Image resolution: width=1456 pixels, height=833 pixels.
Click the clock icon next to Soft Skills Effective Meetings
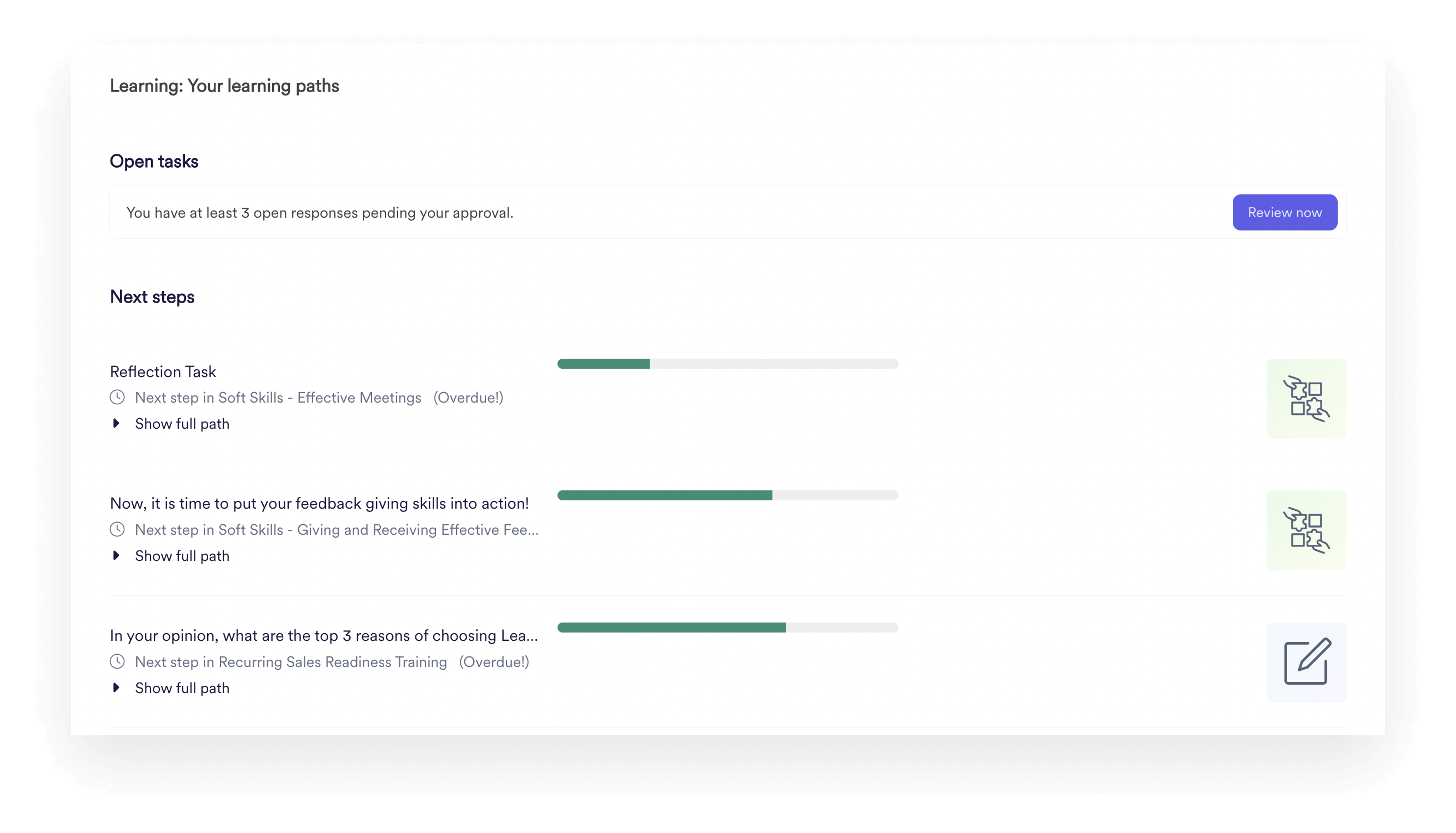coord(118,397)
